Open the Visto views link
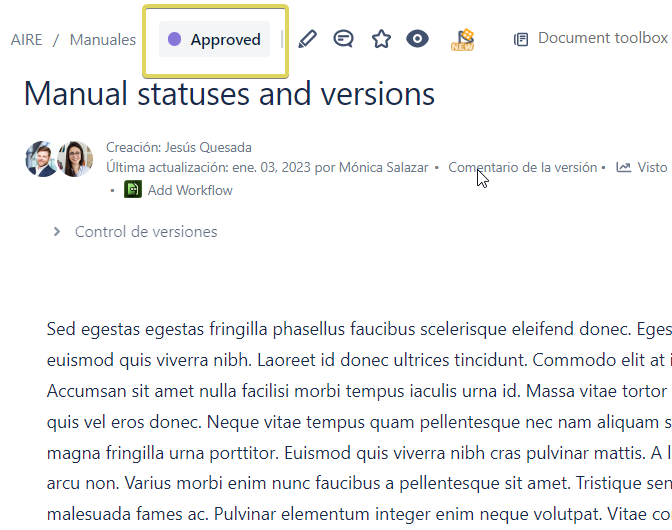The image size is (672, 530). click(x=652, y=167)
